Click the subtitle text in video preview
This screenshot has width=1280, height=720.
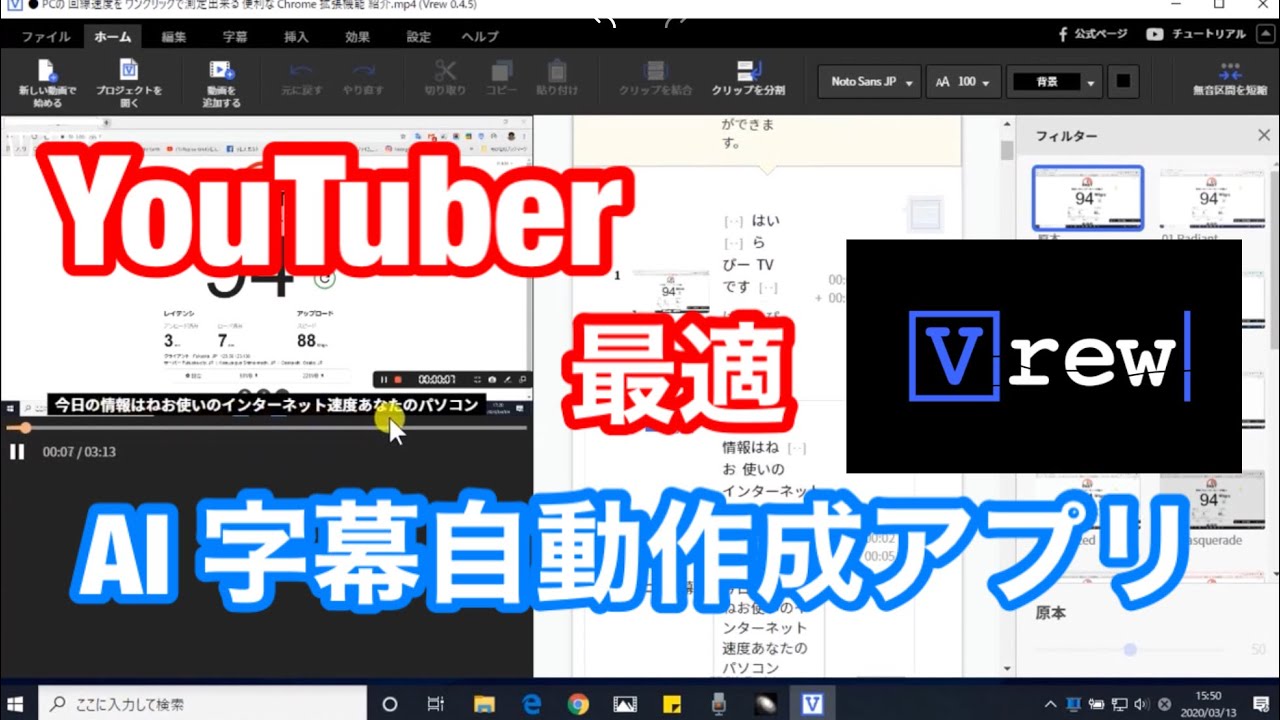tap(267, 405)
